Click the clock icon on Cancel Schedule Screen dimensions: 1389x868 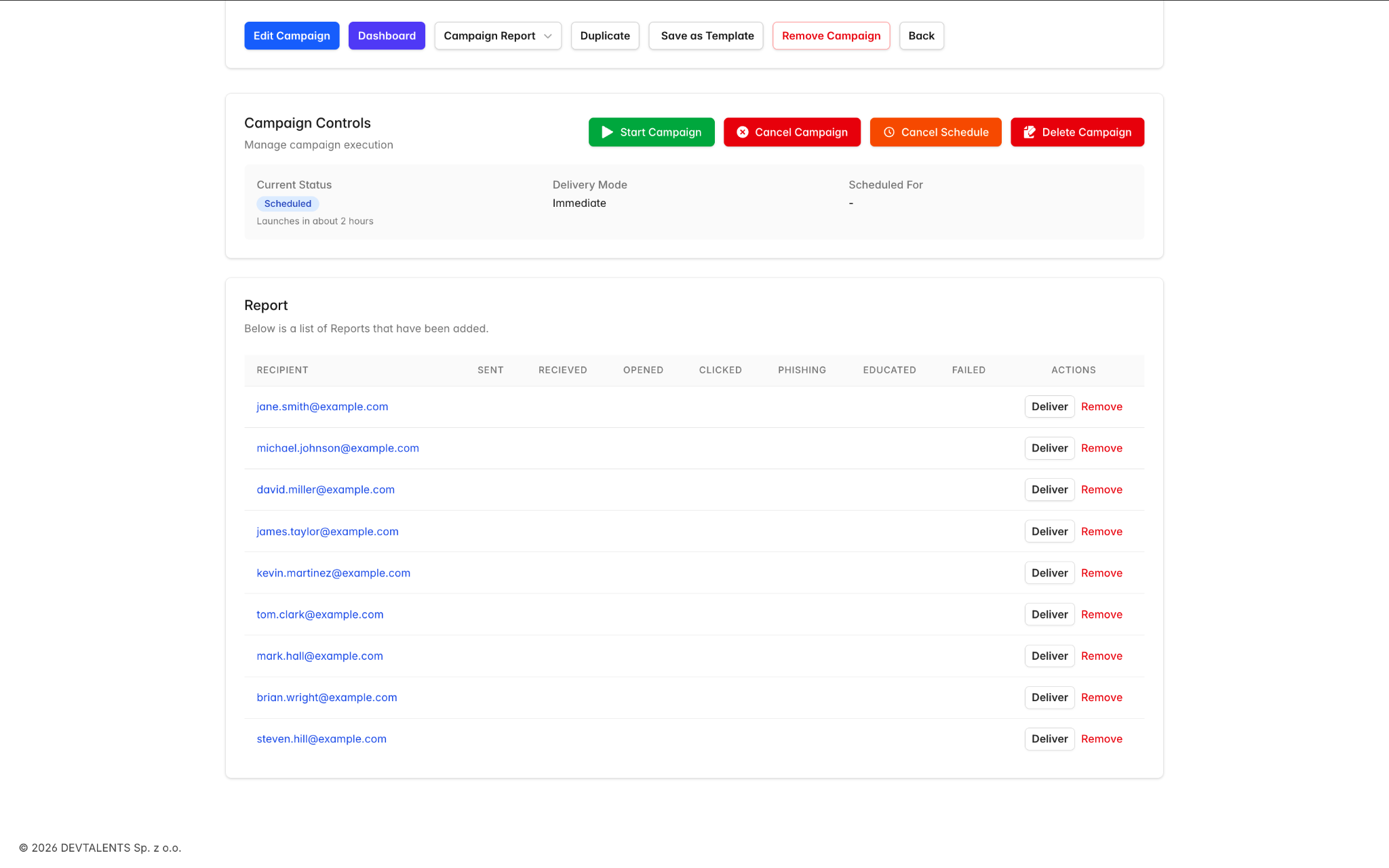click(889, 132)
